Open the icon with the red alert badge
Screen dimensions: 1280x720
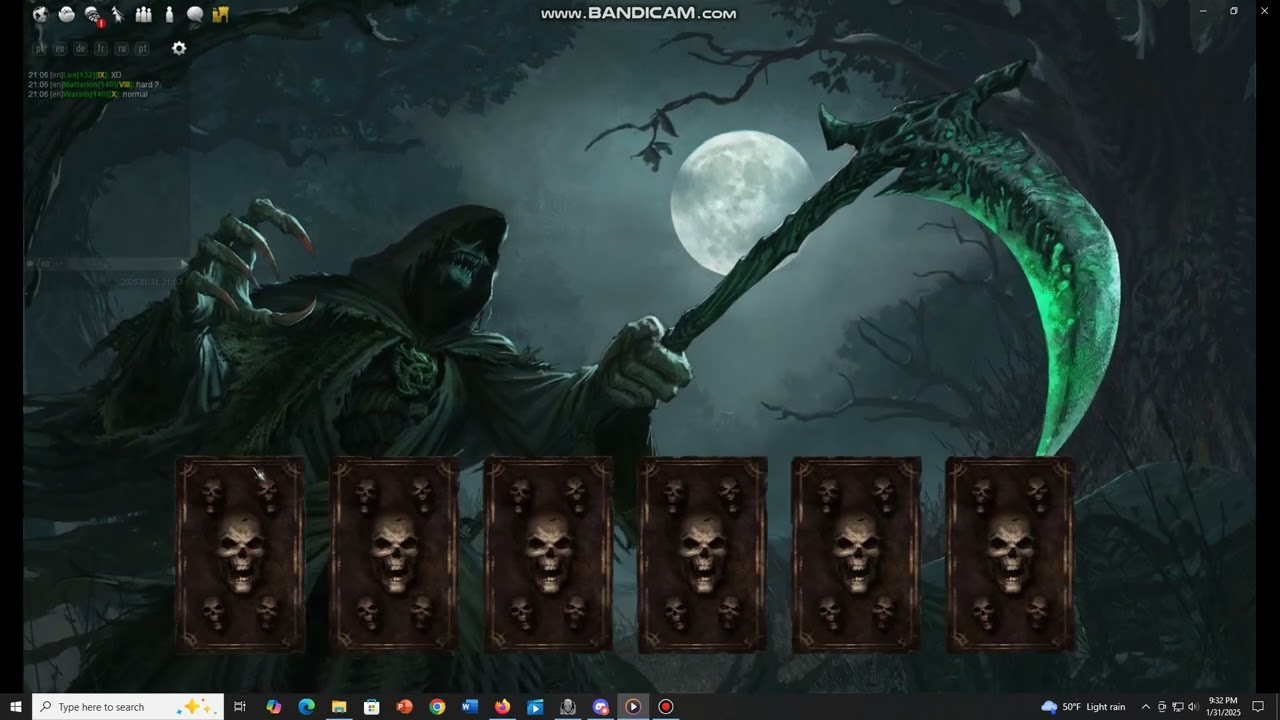coord(93,14)
